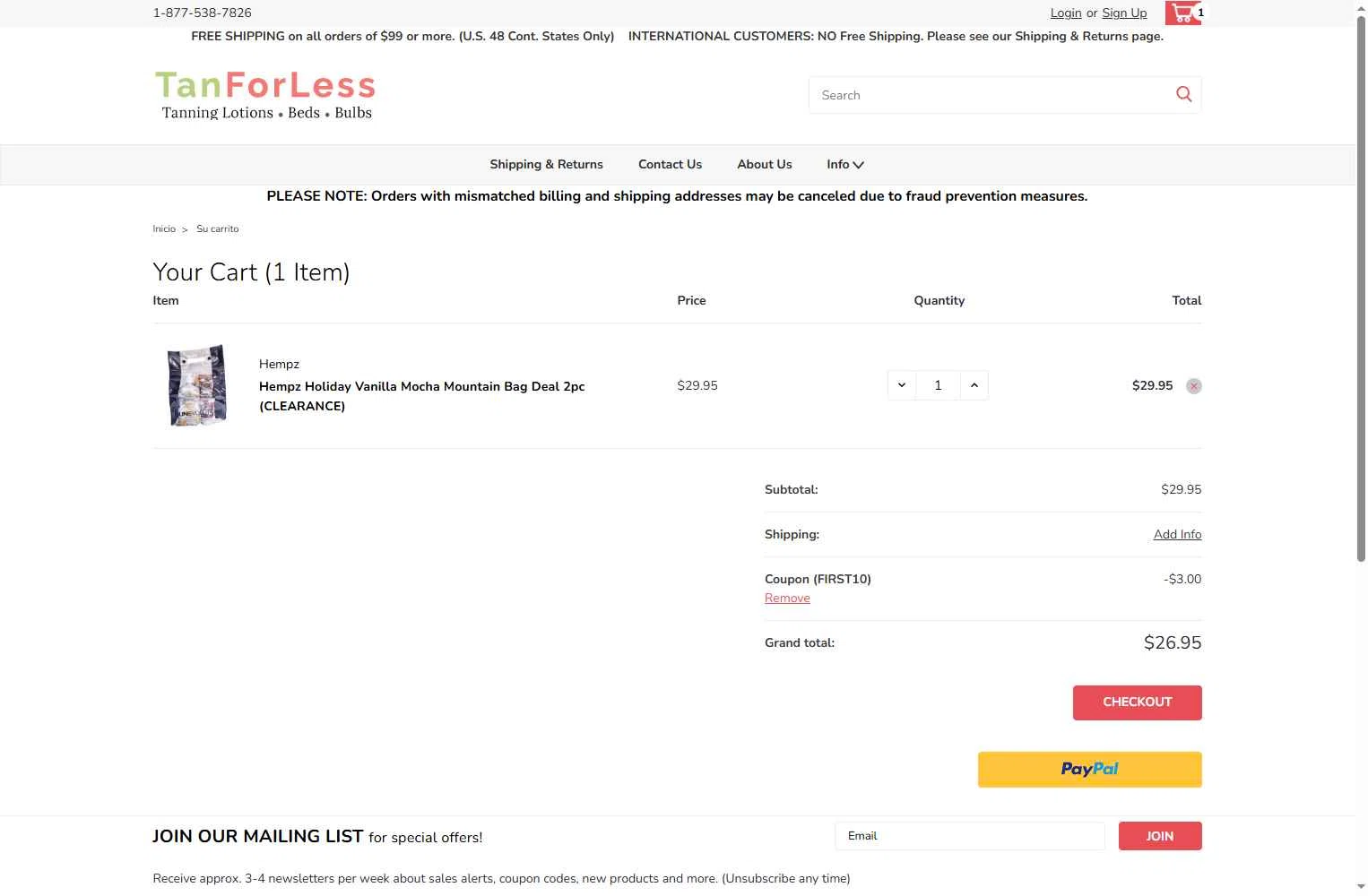Open the shopping cart icon in header
Screen dimensions: 1368x896
1185,13
